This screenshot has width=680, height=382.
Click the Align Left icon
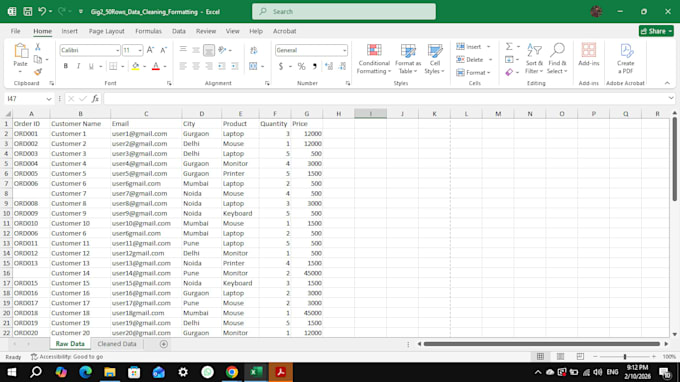(x=183, y=66)
